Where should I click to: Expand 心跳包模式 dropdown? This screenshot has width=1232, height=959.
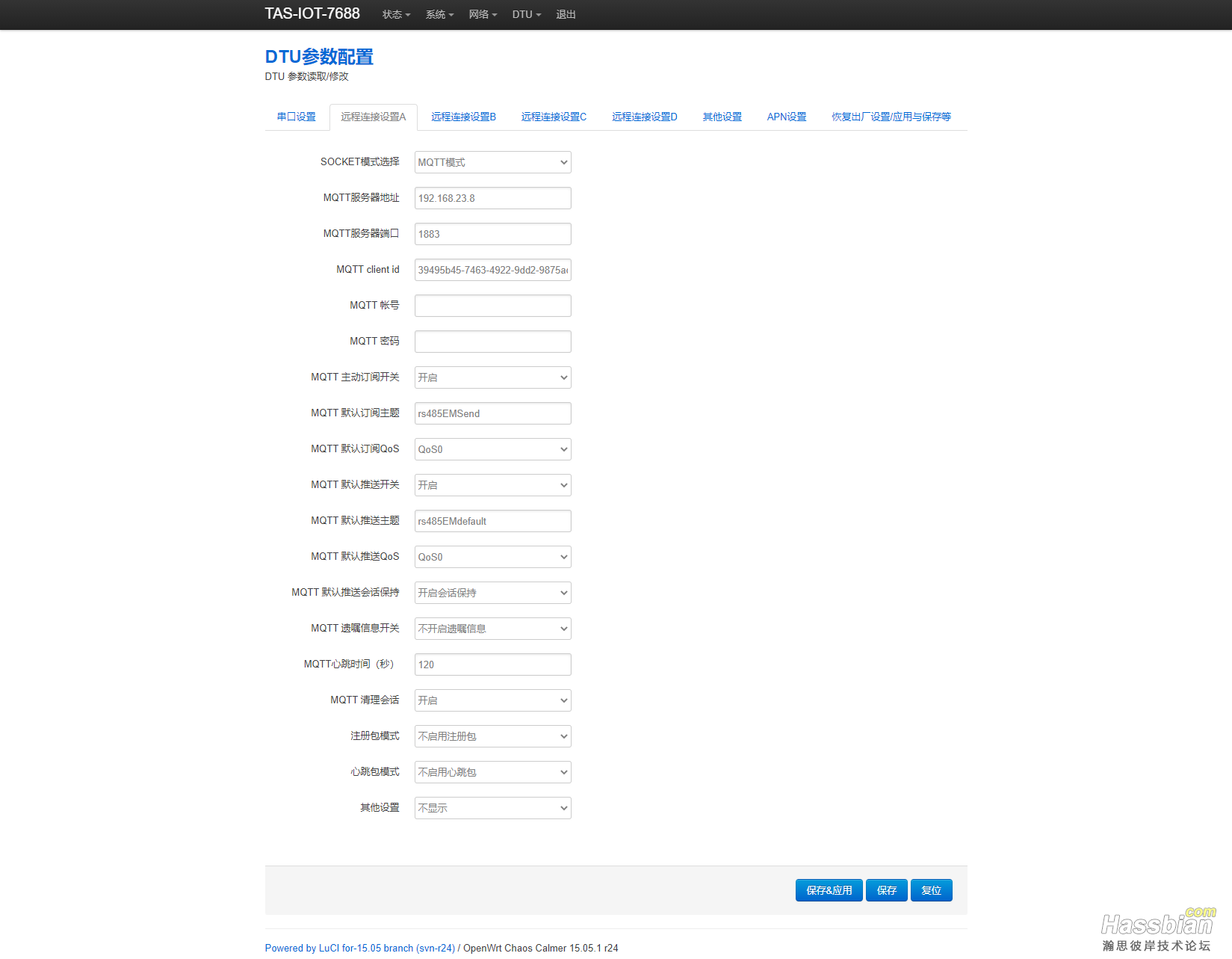pos(493,772)
